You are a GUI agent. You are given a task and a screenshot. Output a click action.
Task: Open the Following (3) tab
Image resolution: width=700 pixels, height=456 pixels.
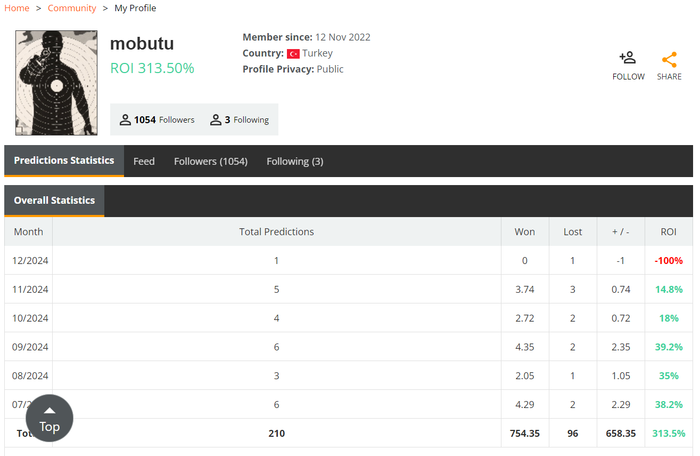click(295, 161)
